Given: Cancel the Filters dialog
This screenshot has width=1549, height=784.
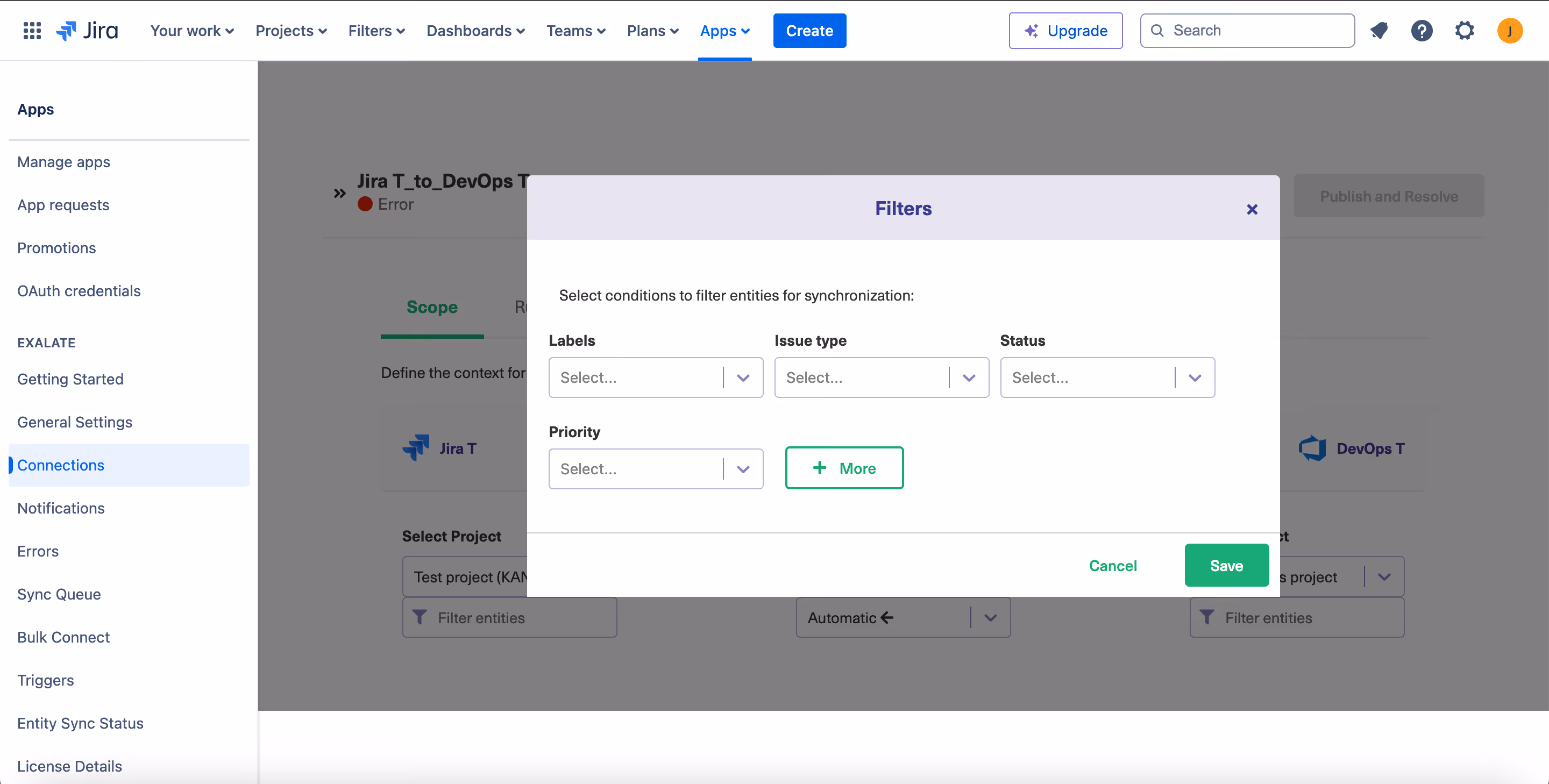Looking at the screenshot, I should (x=1112, y=565).
